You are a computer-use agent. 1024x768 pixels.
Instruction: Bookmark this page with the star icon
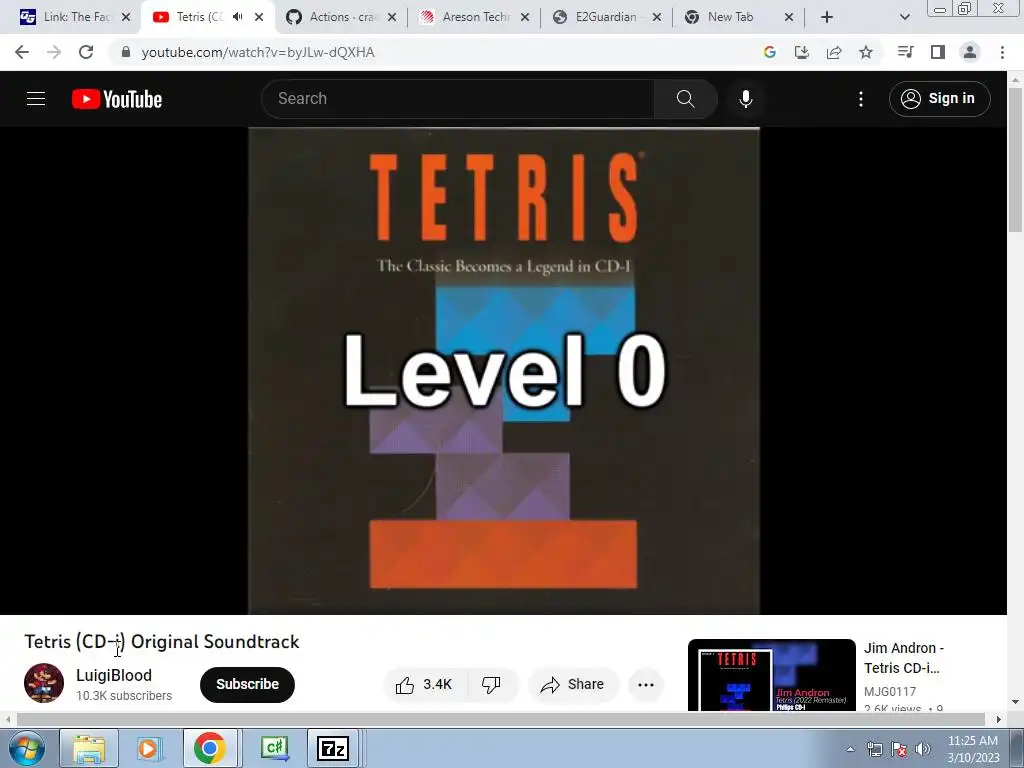(x=866, y=52)
